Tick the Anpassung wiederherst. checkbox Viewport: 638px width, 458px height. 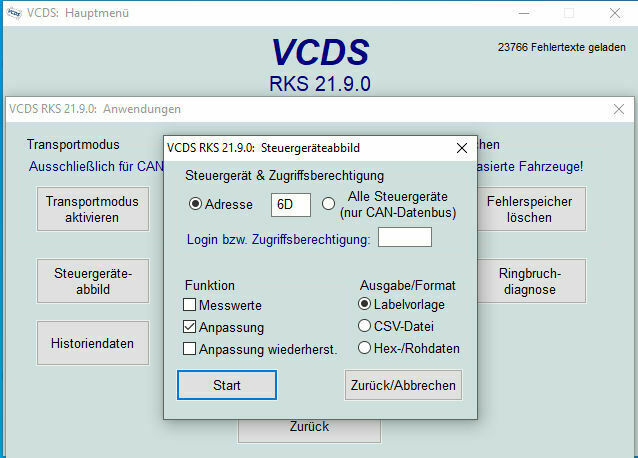189,349
